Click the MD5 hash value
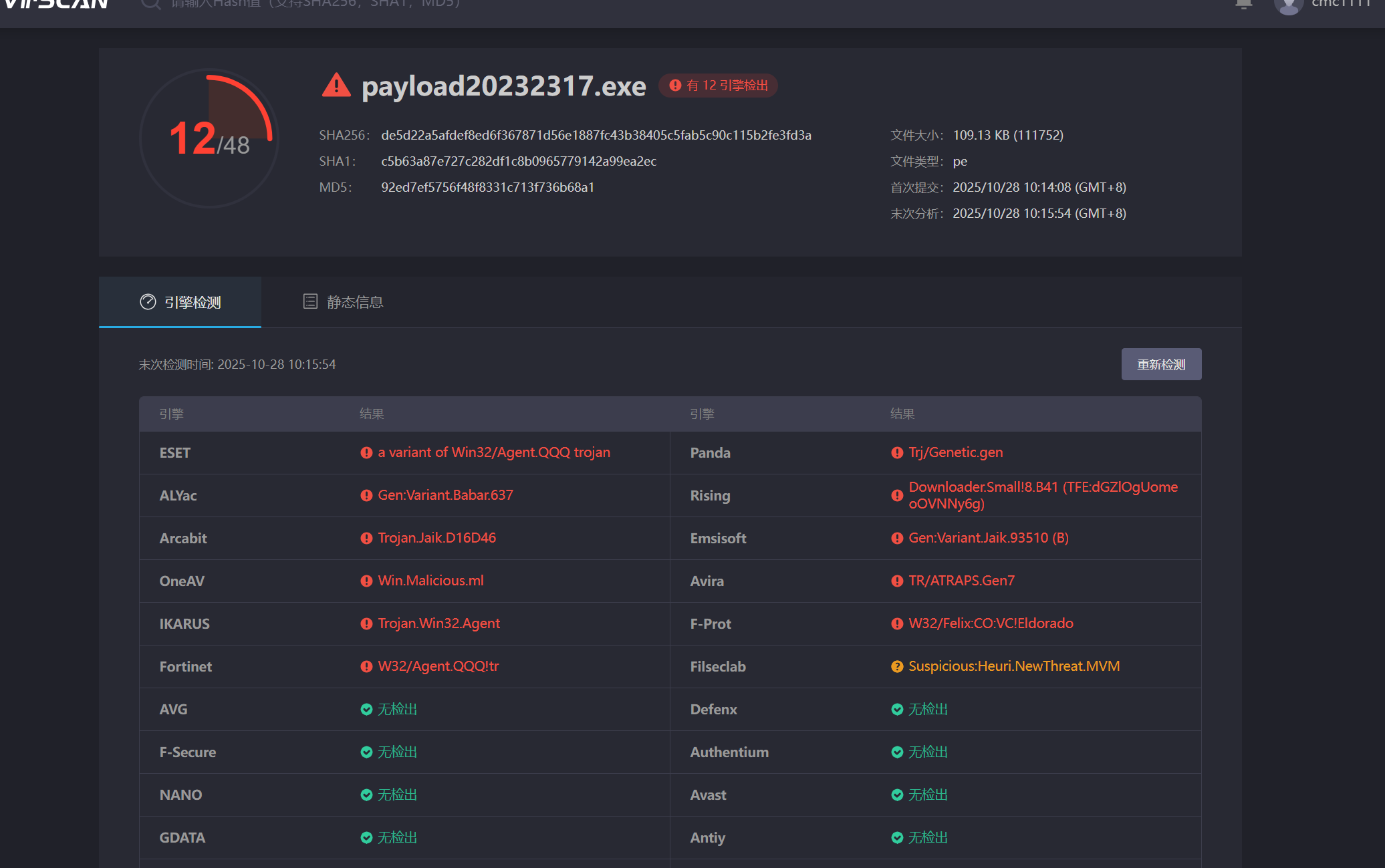Screen dimensions: 1385x868 (x=487, y=188)
